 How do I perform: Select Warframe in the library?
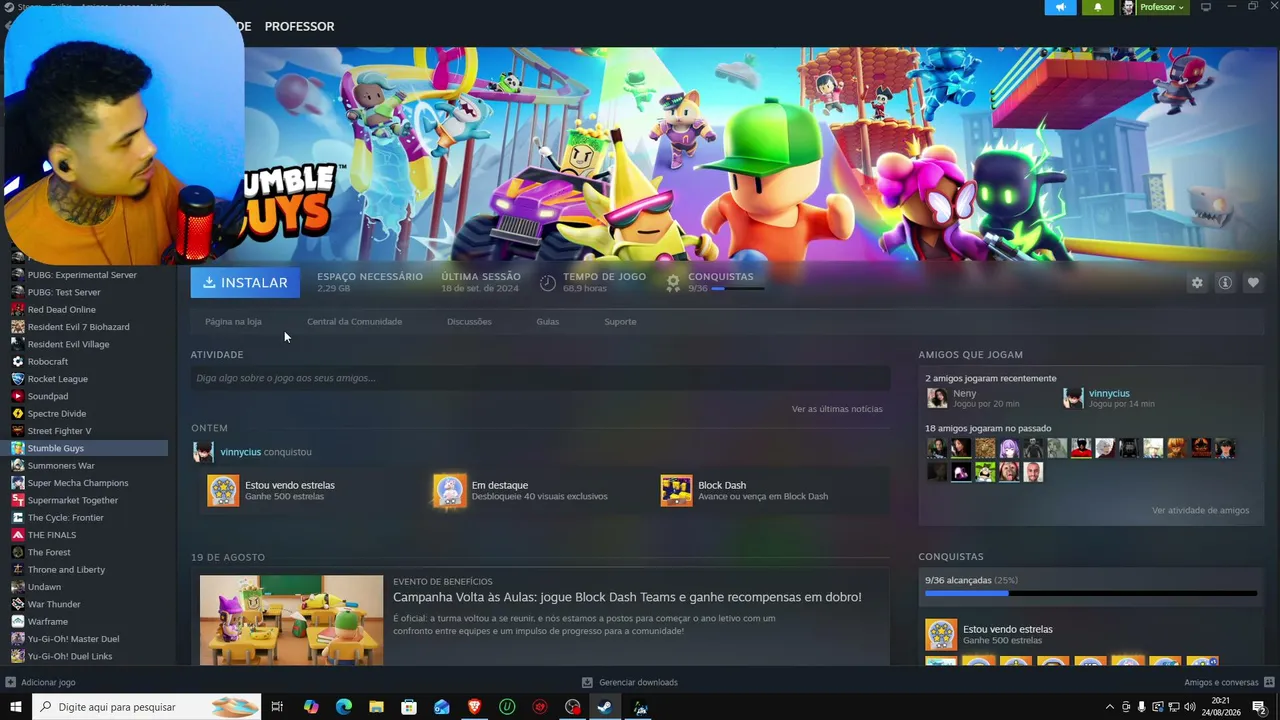coord(88,621)
